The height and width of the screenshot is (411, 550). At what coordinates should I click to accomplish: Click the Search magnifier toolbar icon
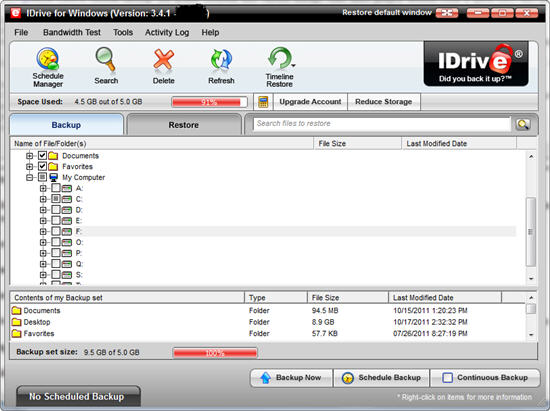pyautogui.click(x=106, y=59)
